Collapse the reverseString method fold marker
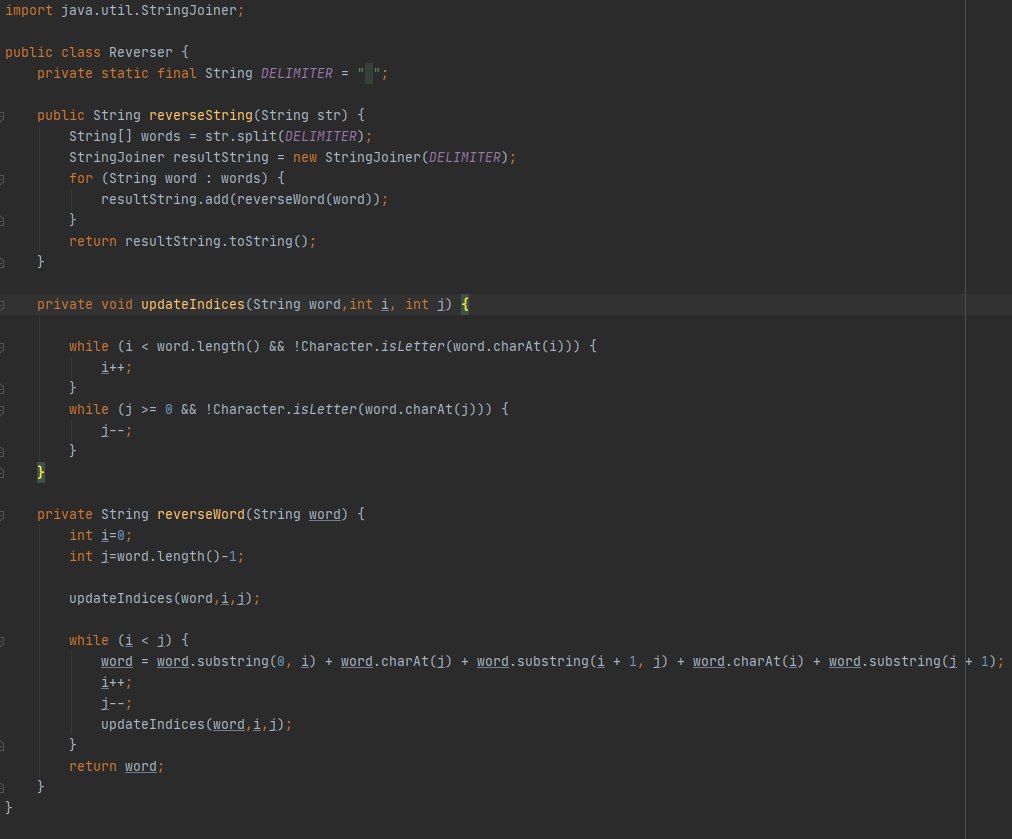 [2, 116]
